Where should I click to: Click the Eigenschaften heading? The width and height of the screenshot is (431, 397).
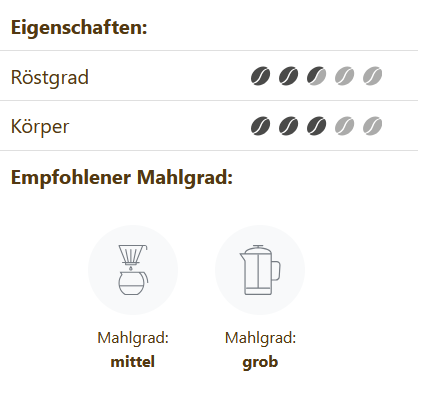click(79, 27)
